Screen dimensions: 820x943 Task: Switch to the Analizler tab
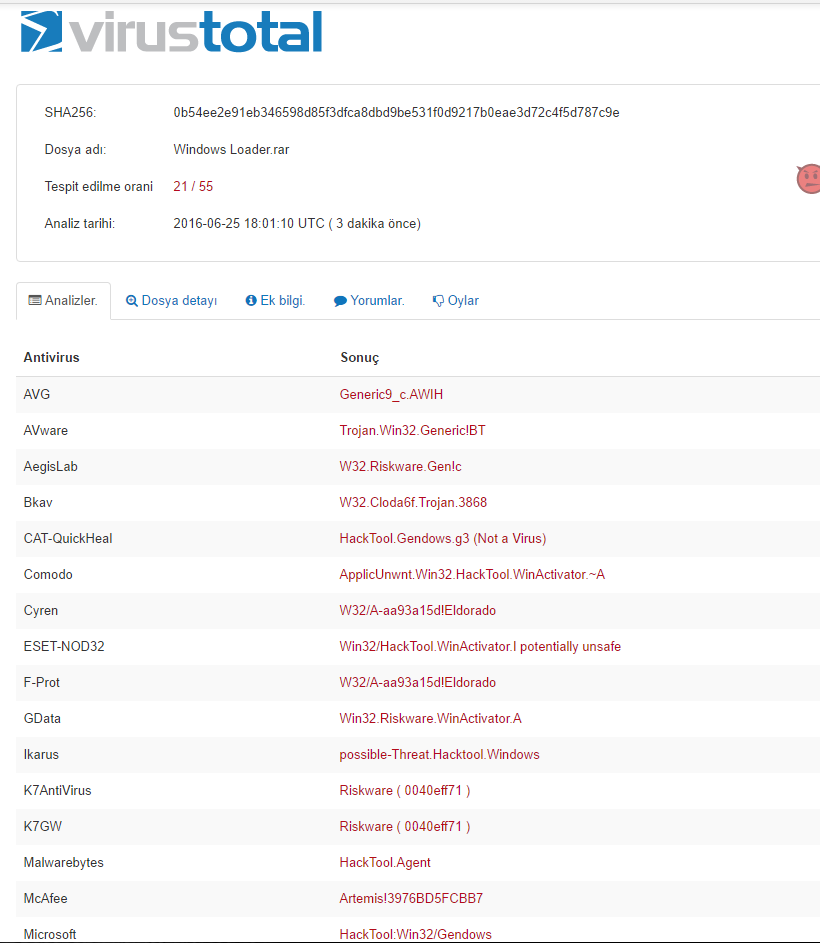click(x=63, y=301)
